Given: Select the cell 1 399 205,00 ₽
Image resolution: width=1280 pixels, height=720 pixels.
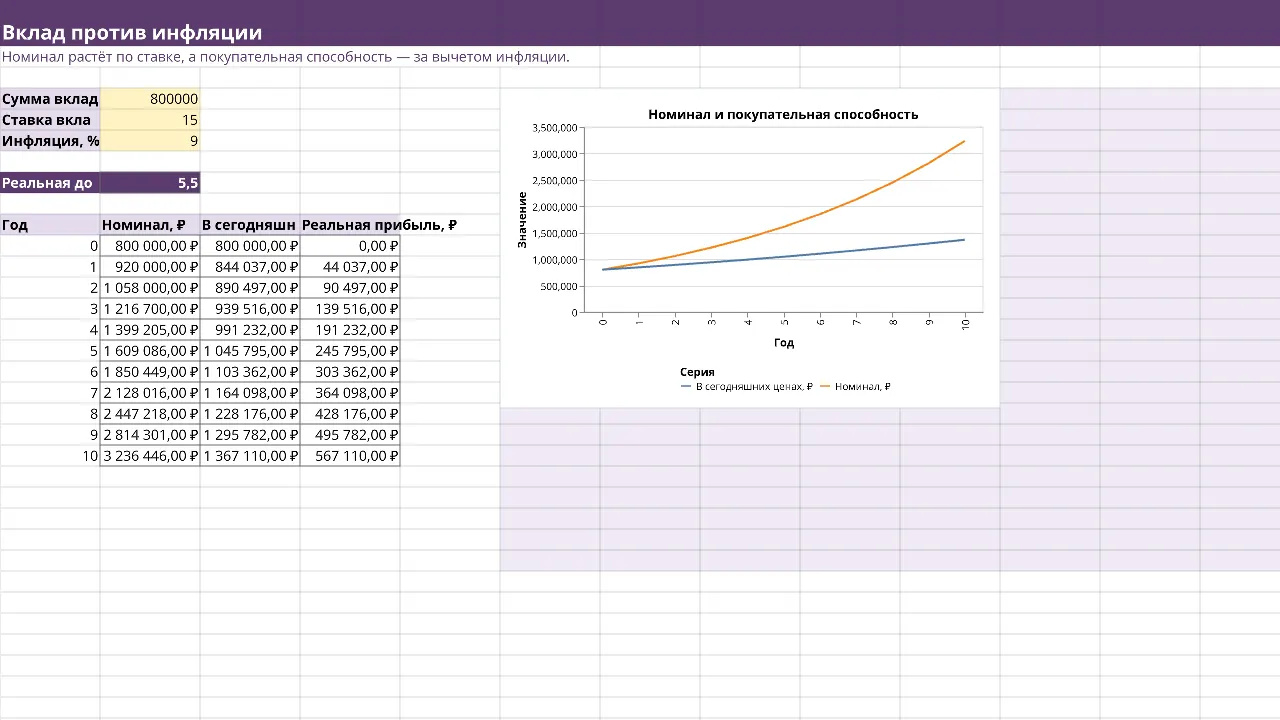Looking at the screenshot, I should pos(150,330).
